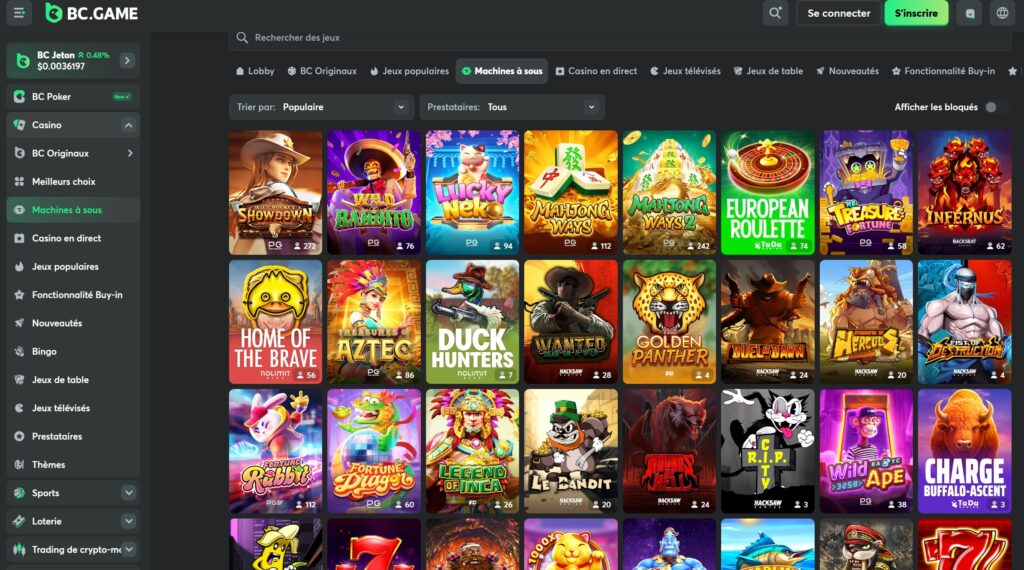Expand the Trading de crypto chevron

[129, 550]
